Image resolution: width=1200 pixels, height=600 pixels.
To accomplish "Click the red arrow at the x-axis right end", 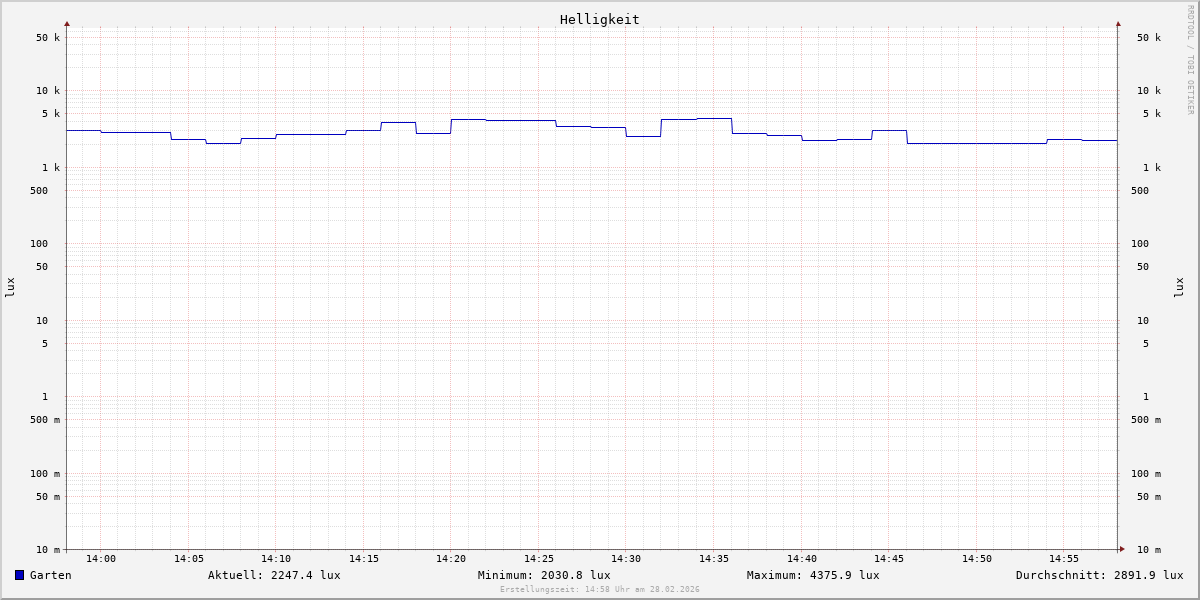I will [1122, 549].
